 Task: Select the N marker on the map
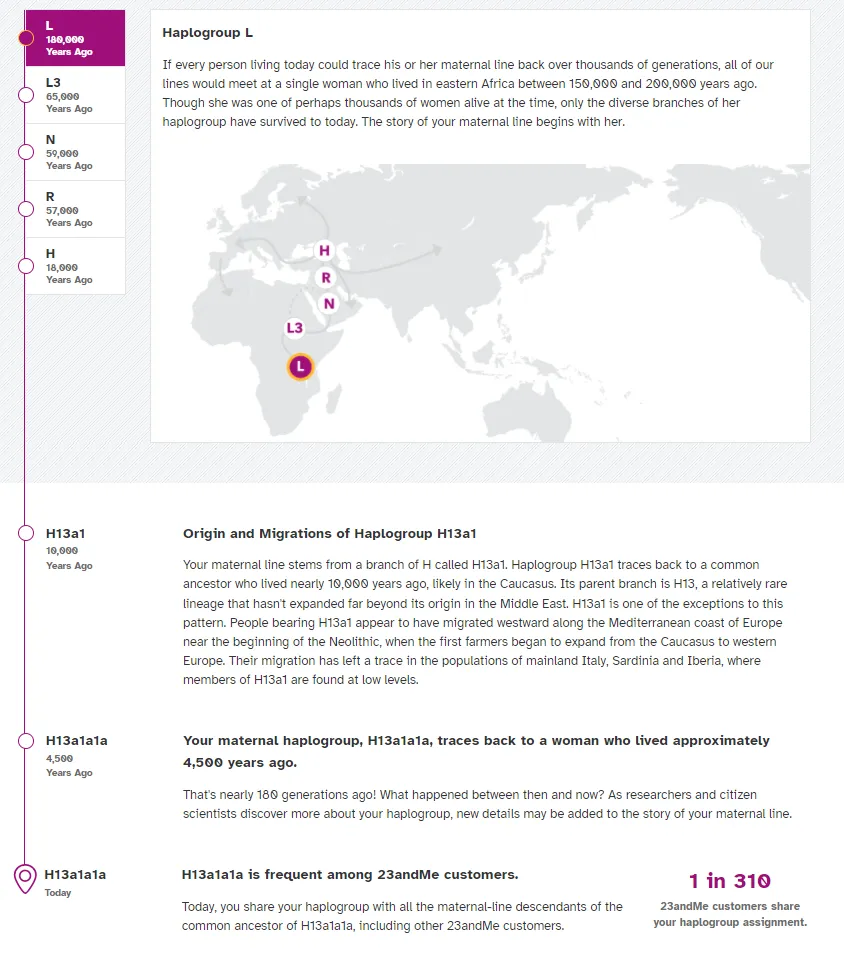(x=327, y=302)
